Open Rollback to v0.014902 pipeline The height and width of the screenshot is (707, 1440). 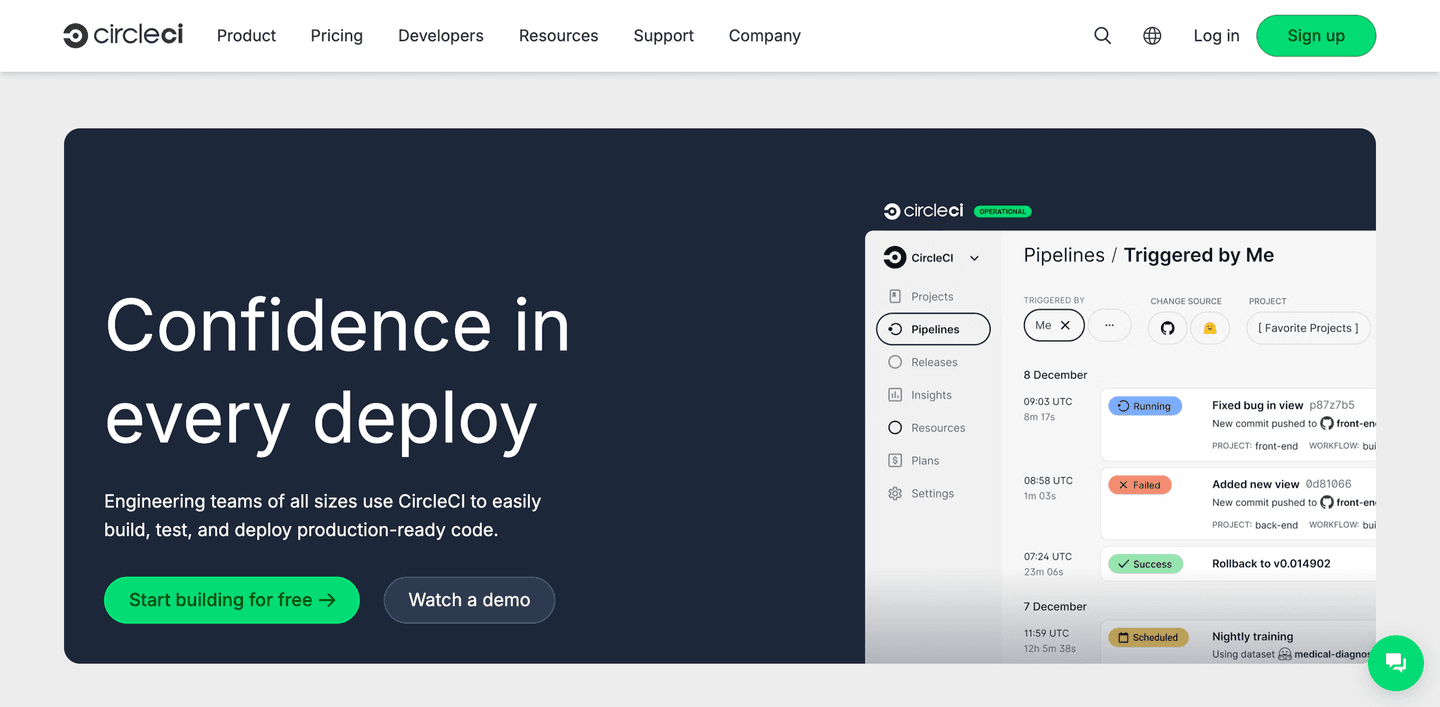click(x=1271, y=563)
